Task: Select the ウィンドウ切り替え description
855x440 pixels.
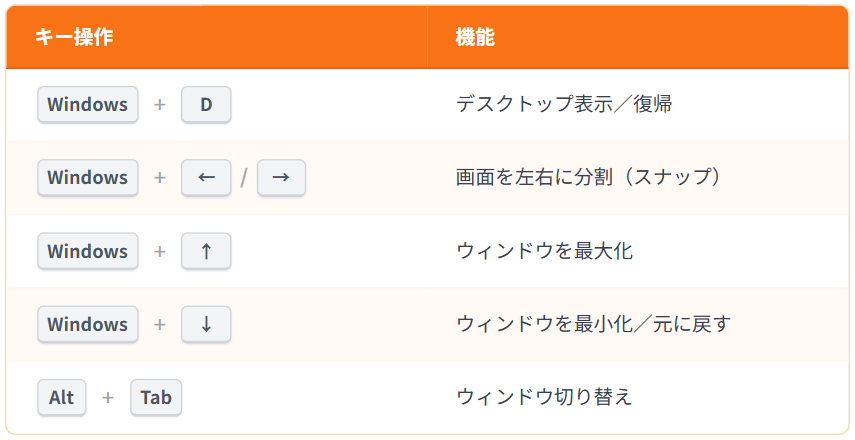Action: point(544,397)
